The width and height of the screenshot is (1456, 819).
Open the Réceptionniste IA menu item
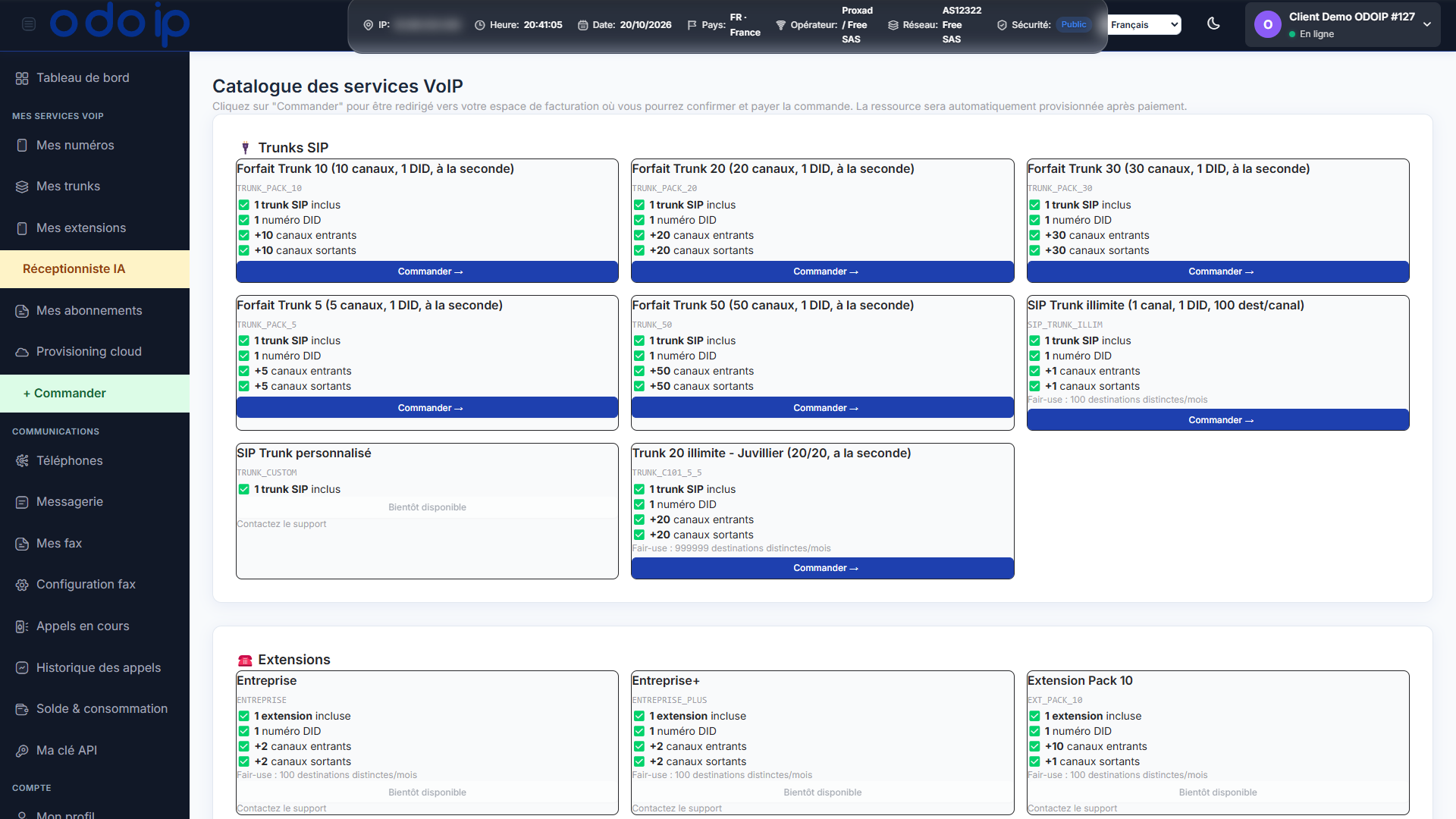(x=95, y=269)
